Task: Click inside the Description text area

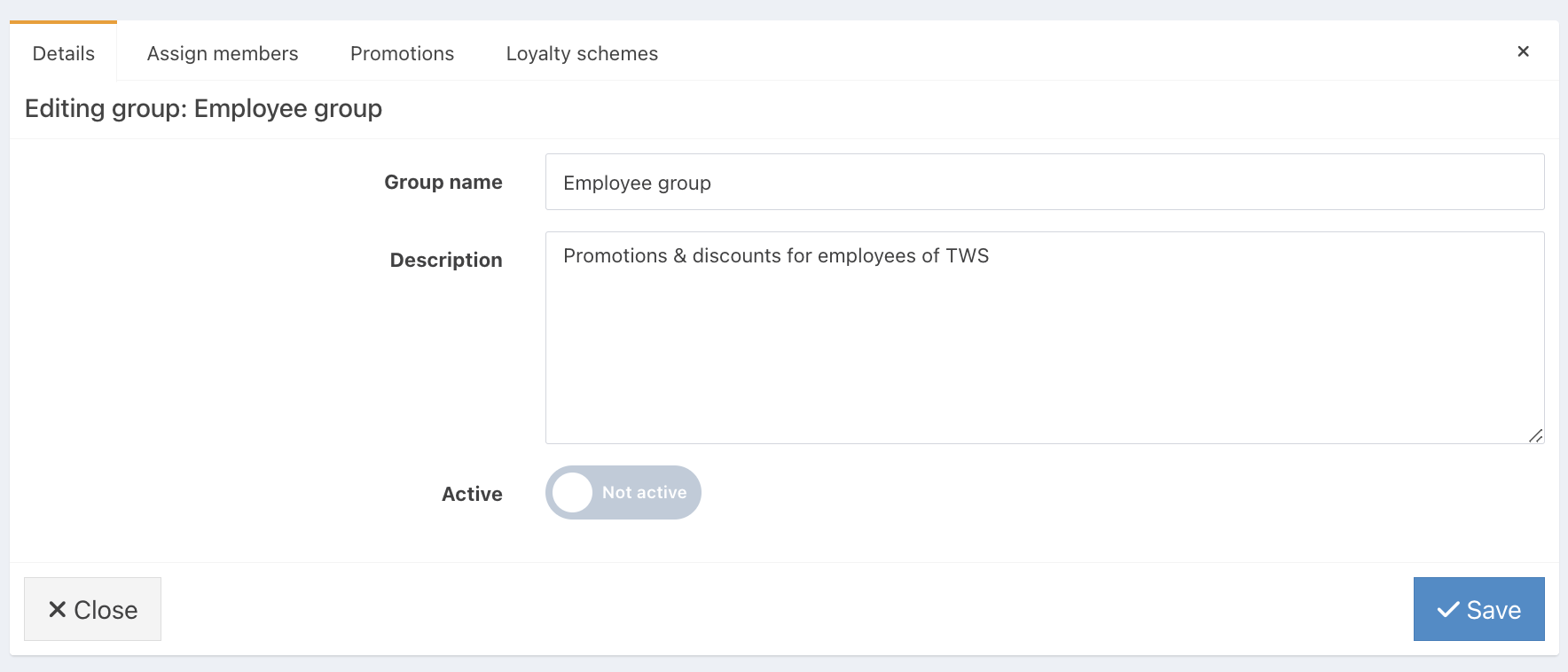Action: click(x=1045, y=338)
